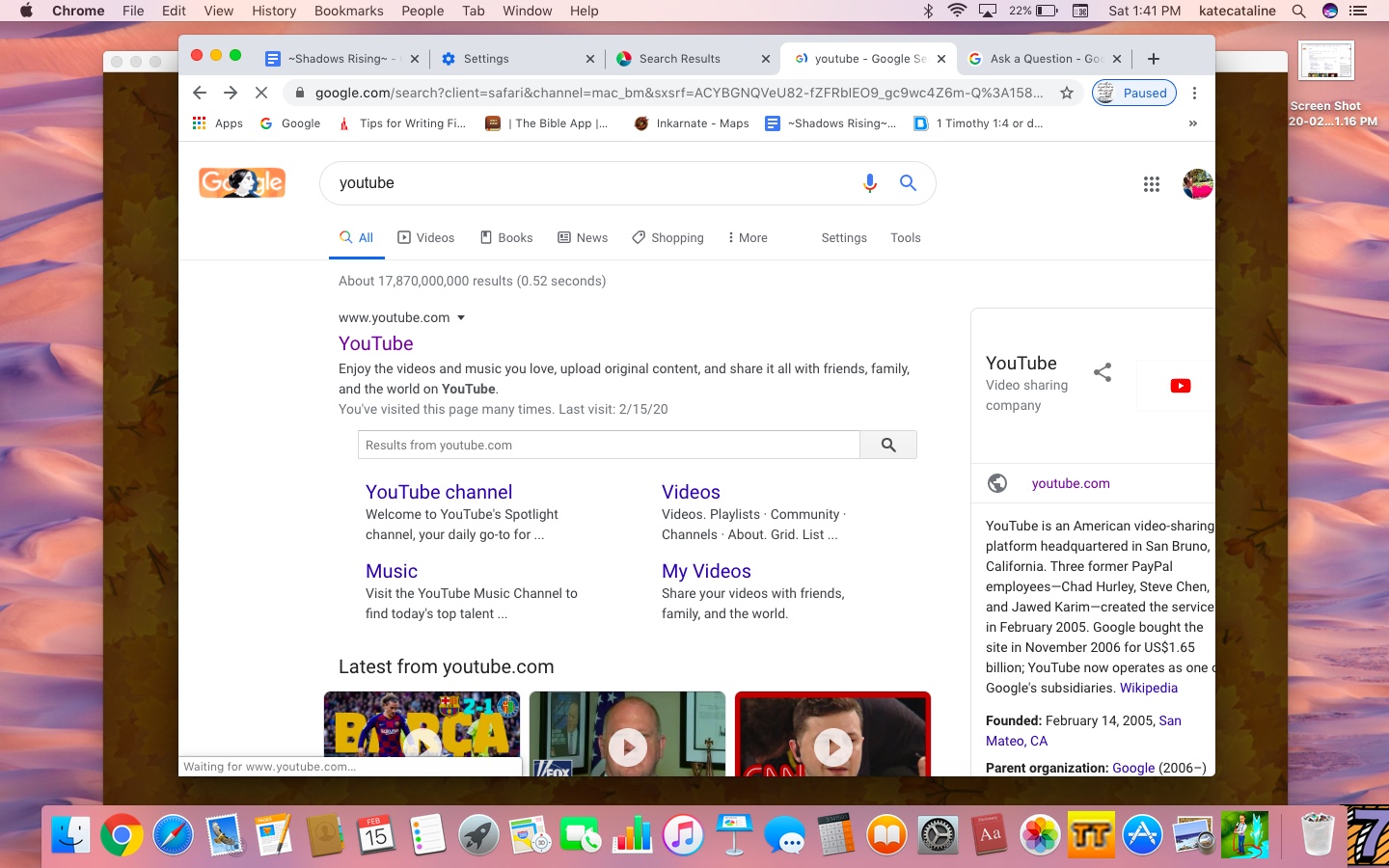Select the All results tab
The height and width of the screenshot is (868, 1389).
click(357, 237)
